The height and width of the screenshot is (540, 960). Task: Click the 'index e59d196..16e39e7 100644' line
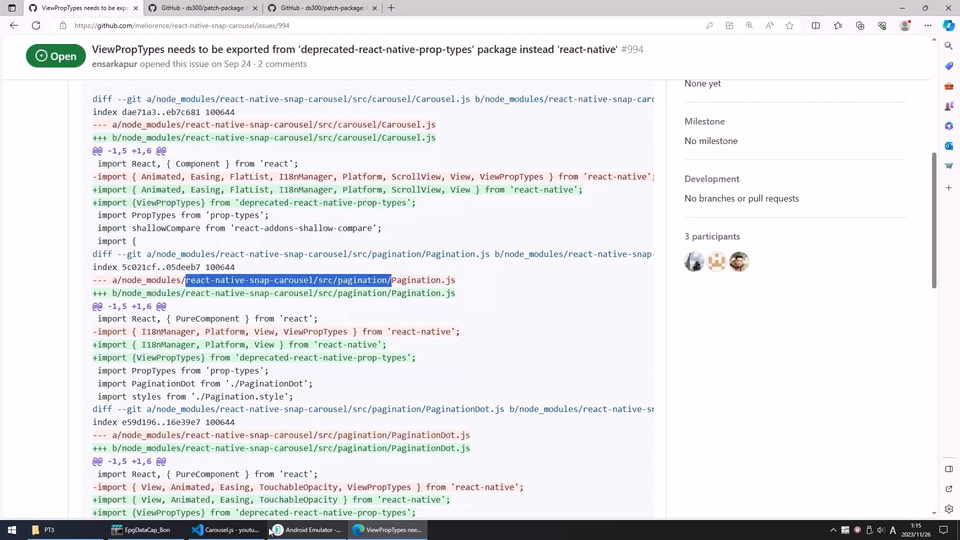(x=163, y=422)
